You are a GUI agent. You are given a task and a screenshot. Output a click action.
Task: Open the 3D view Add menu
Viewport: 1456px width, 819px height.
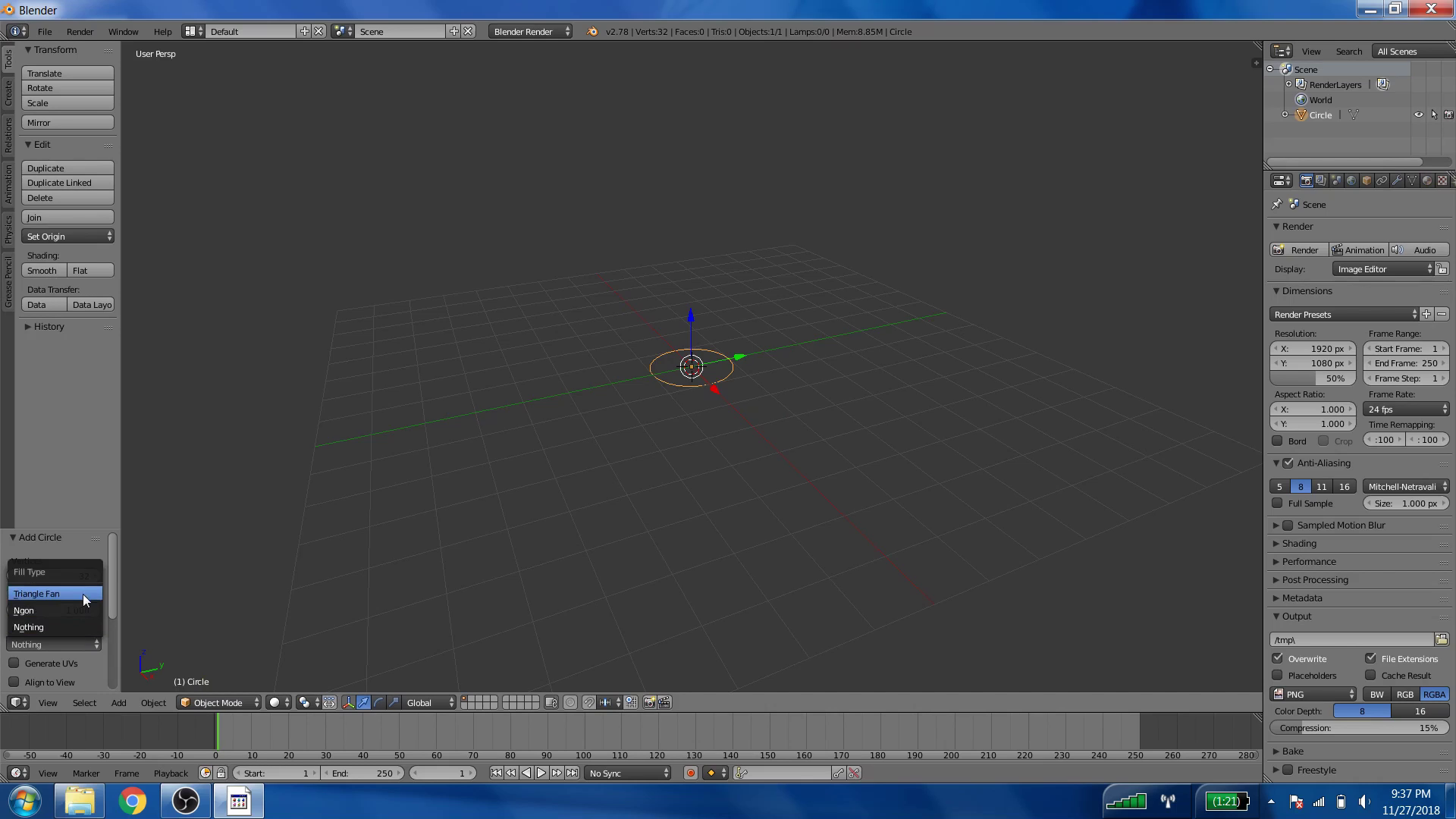pyautogui.click(x=119, y=702)
